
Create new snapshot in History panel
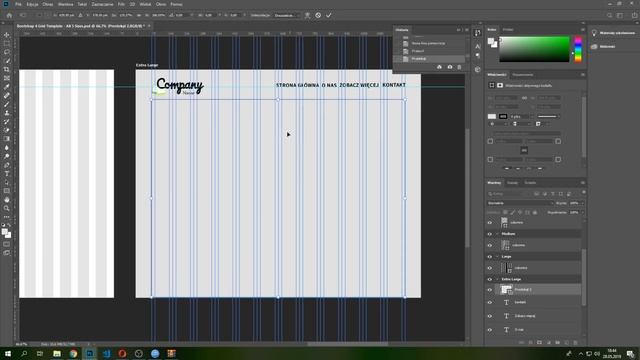[x=449, y=67]
